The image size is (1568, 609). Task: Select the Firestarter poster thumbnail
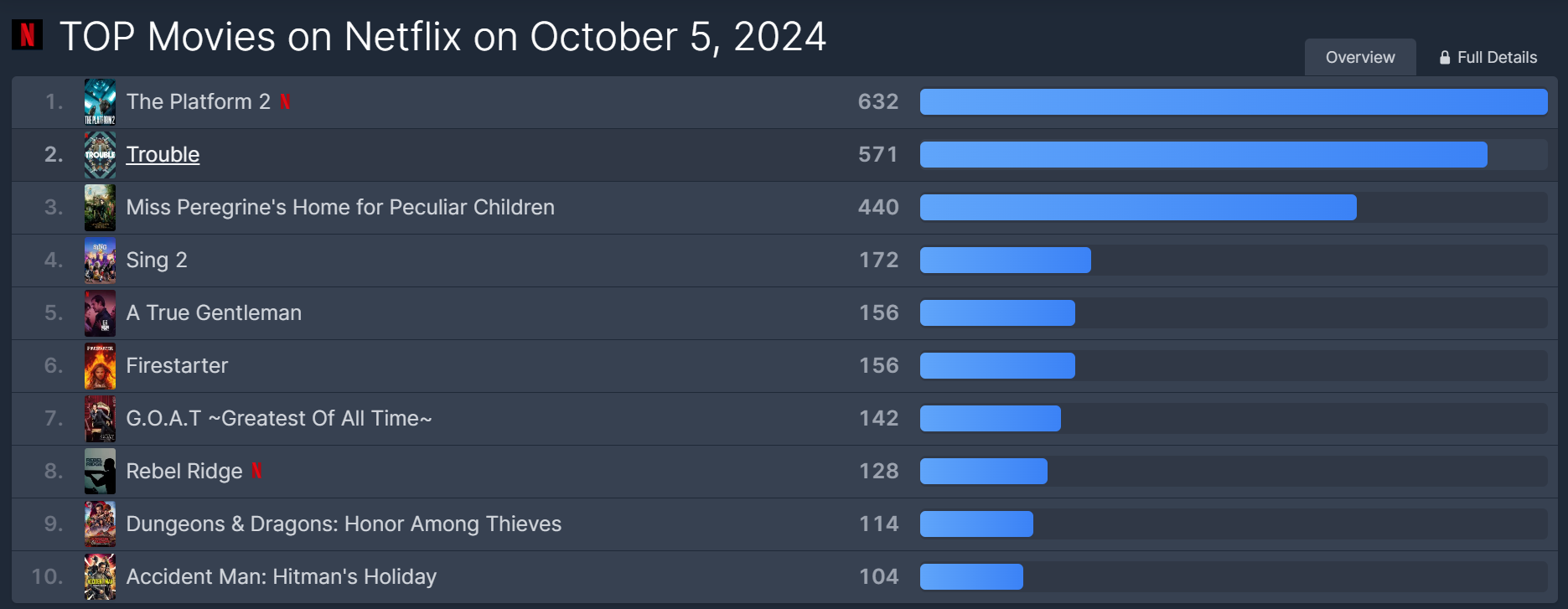[x=100, y=366]
